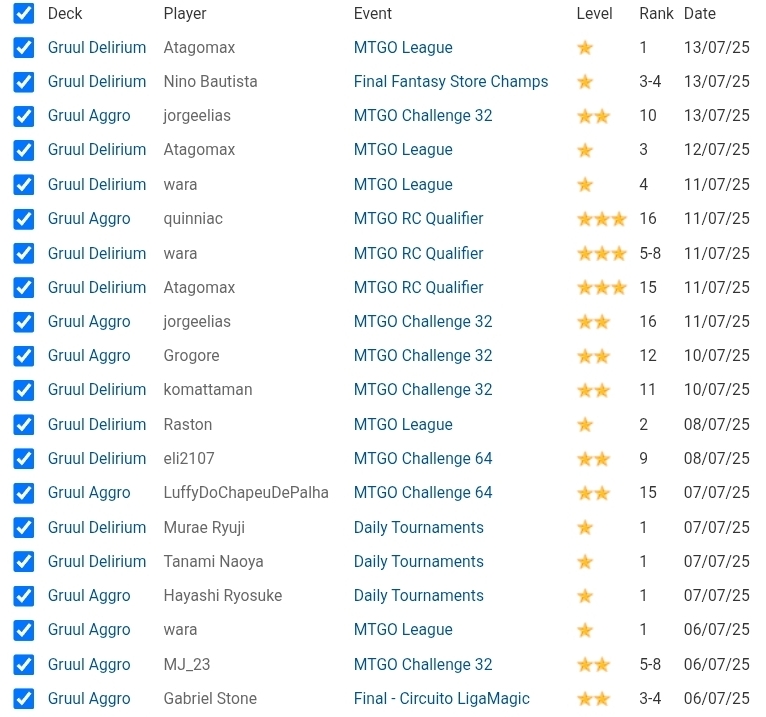The width and height of the screenshot is (766, 717).
Task: Open Grogore's Gruul Aggro deck link
Action: coord(89,356)
